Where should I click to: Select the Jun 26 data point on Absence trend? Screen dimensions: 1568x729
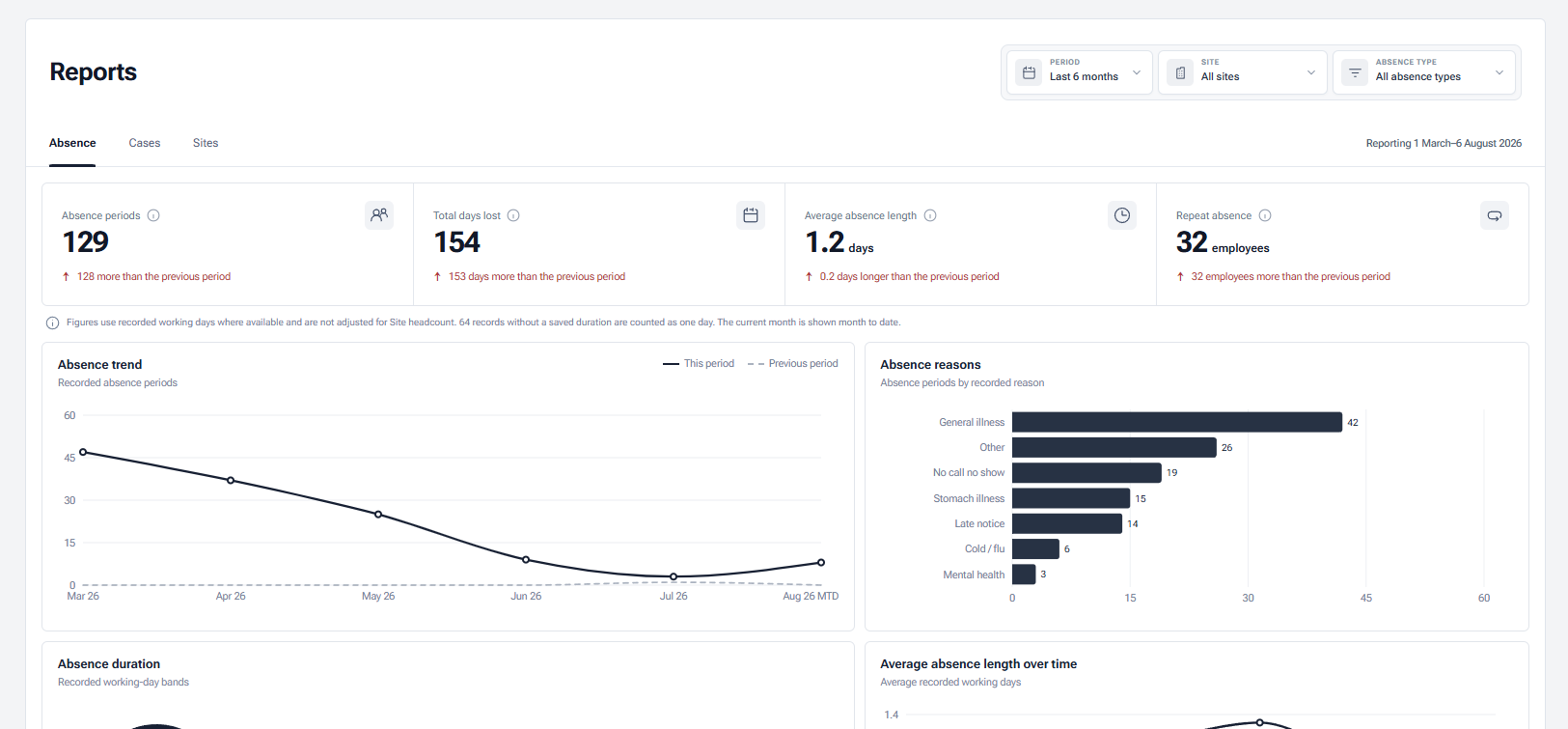tap(526, 559)
